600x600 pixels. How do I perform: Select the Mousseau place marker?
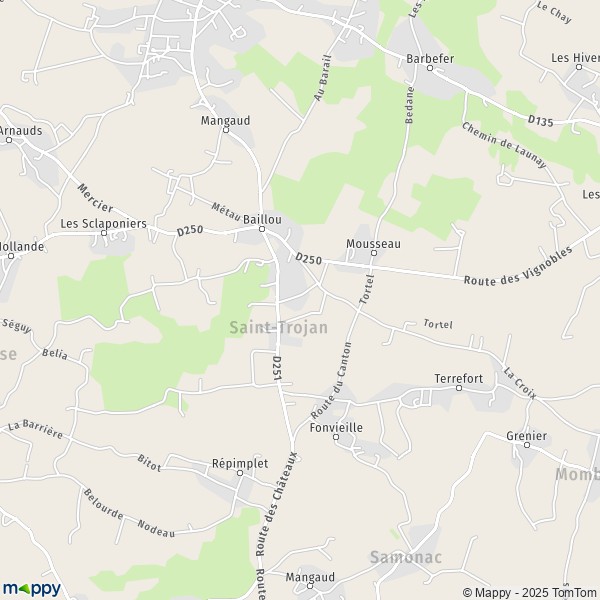tap(374, 253)
